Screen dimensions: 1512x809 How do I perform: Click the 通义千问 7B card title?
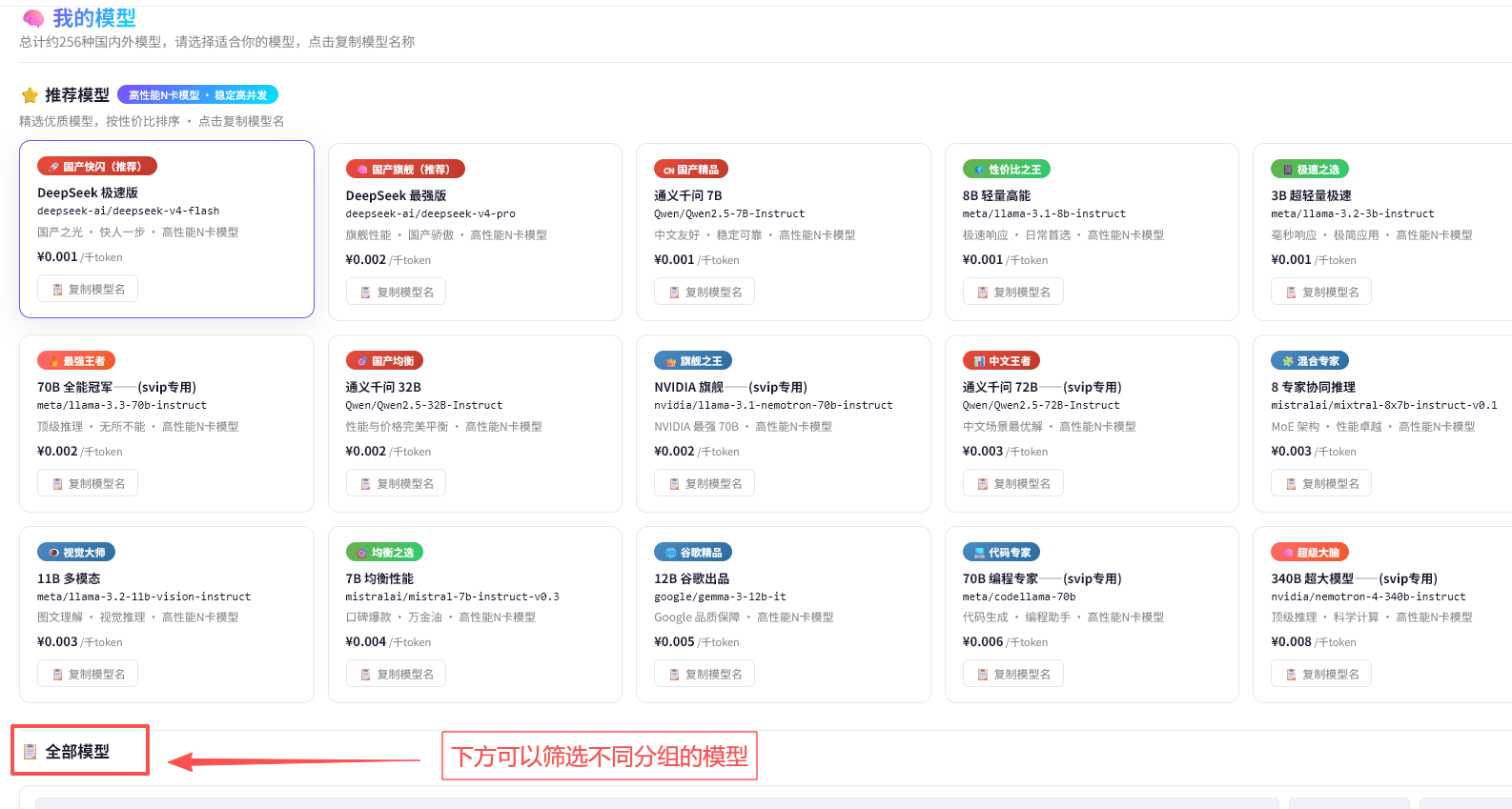(688, 196)
